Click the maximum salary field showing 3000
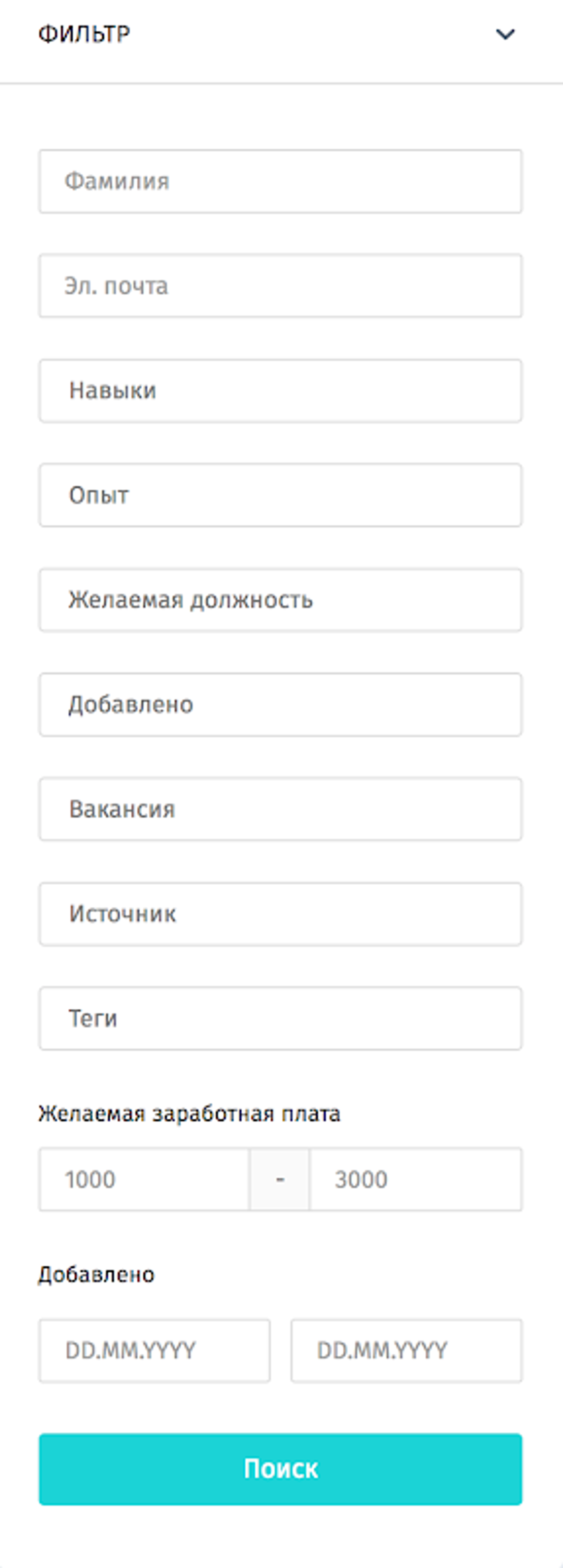The width and height of the screenshot is (563, 1568). coord(416,1180)
